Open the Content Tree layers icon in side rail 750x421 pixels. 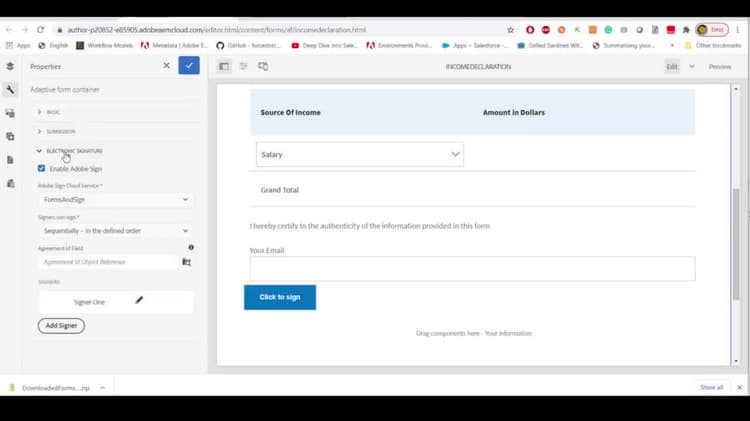10,66
